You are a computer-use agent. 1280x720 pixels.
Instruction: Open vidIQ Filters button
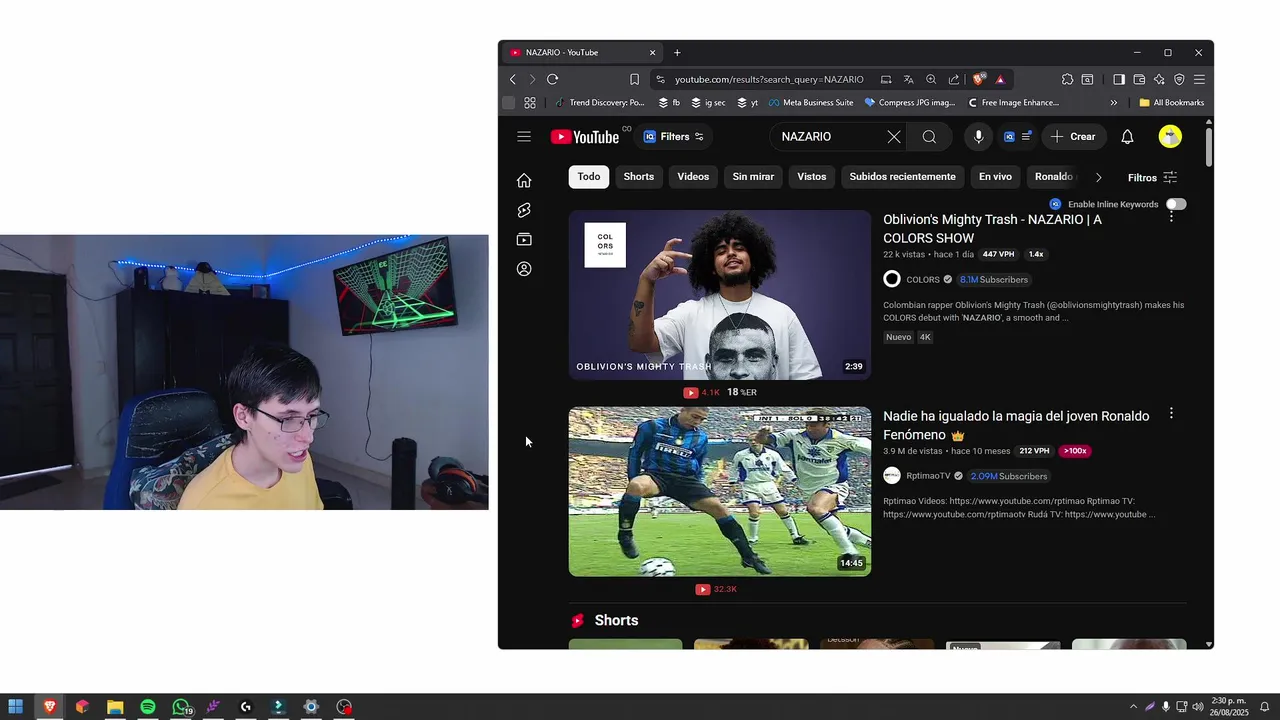coord(674,137)
